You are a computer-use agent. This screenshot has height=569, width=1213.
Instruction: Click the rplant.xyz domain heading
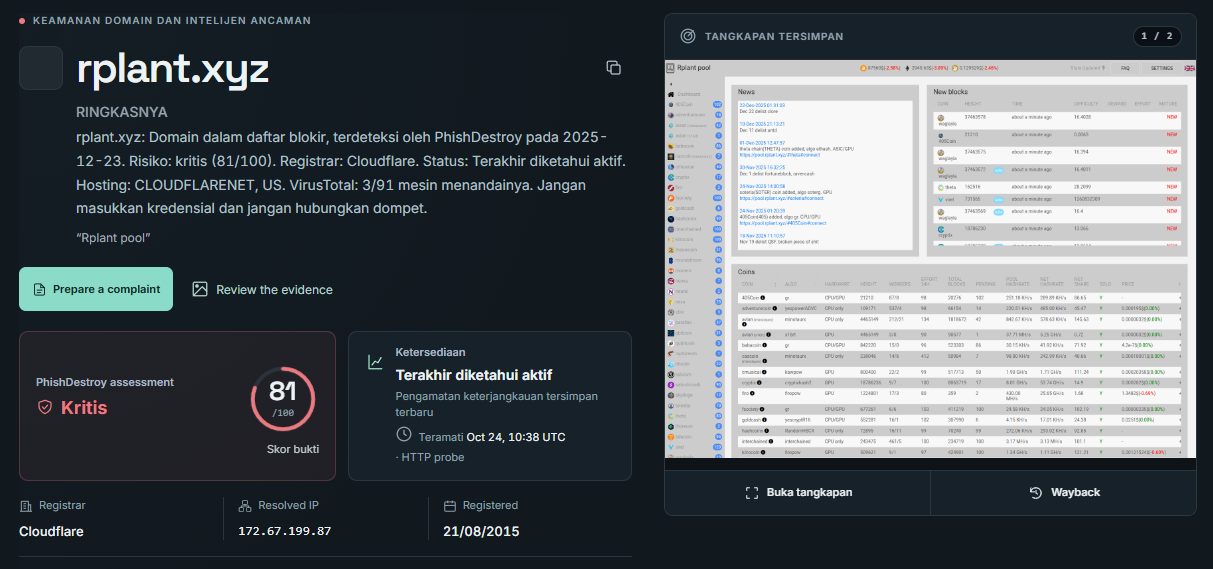[173, 69]
